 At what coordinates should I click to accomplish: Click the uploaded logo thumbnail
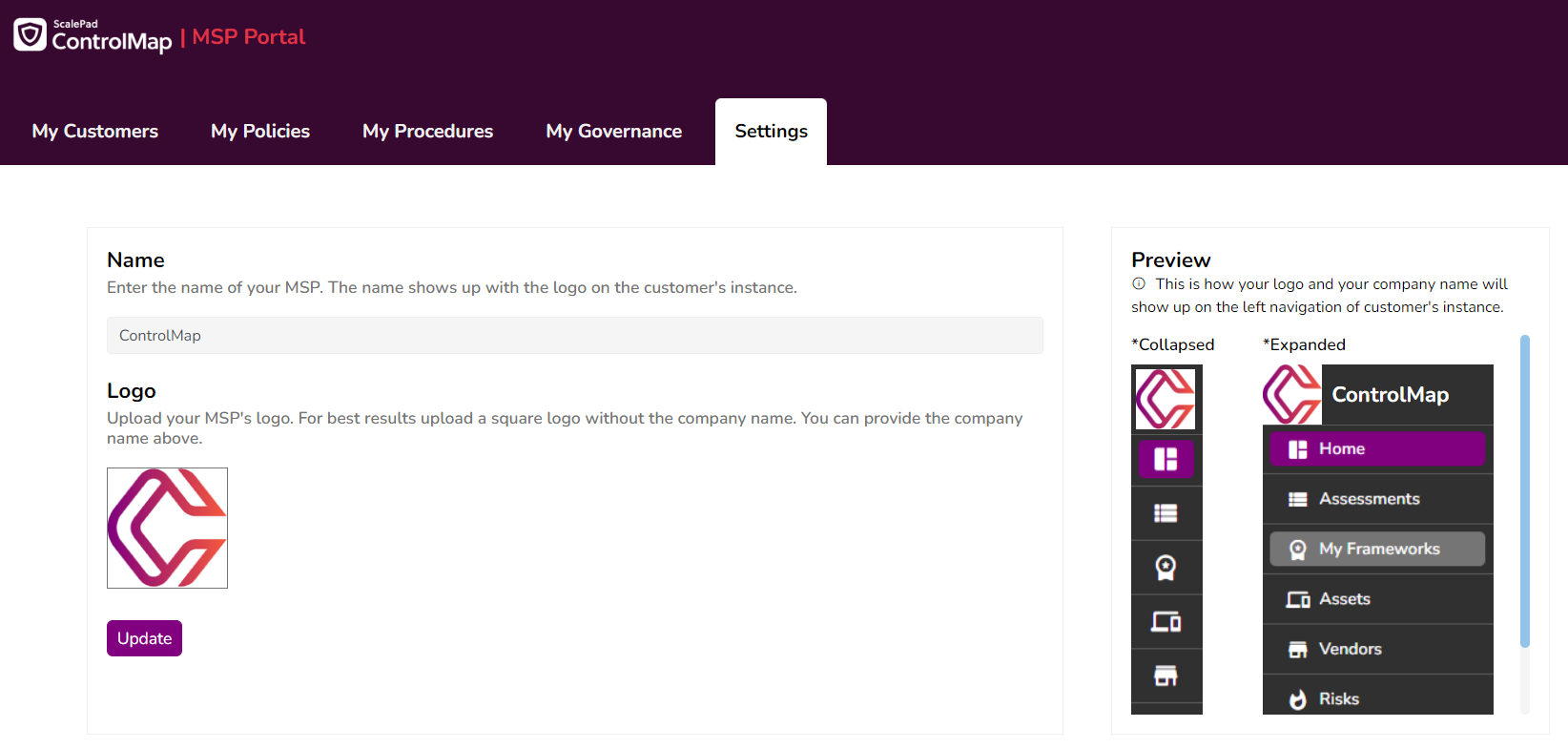[x=167, y=528]
